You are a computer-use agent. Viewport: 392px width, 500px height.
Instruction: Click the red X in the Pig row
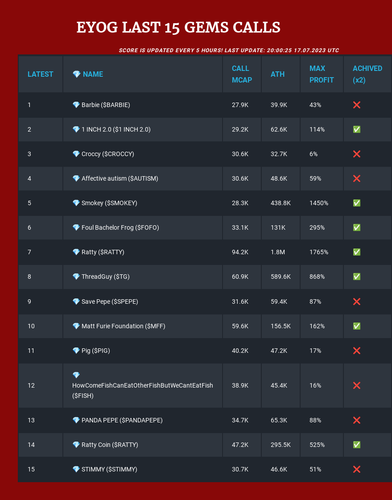[356, 351]
